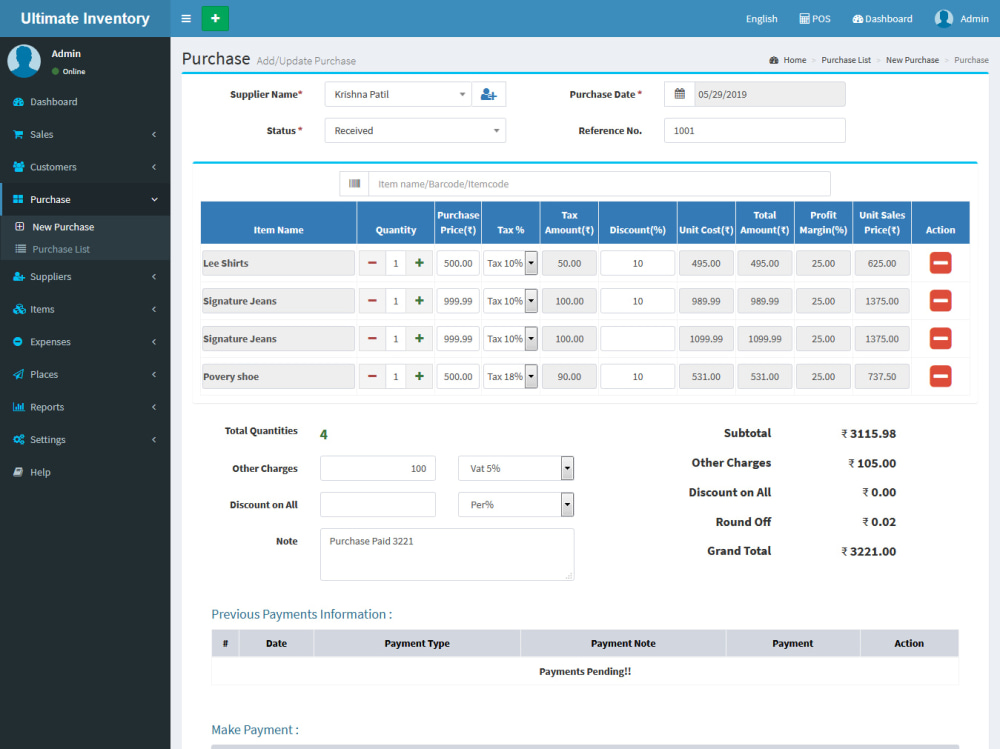Expand the Suppliers sidebar menu
This screenshot has width=1000, height=749.
pyautogui.click(x=85, y=276)
